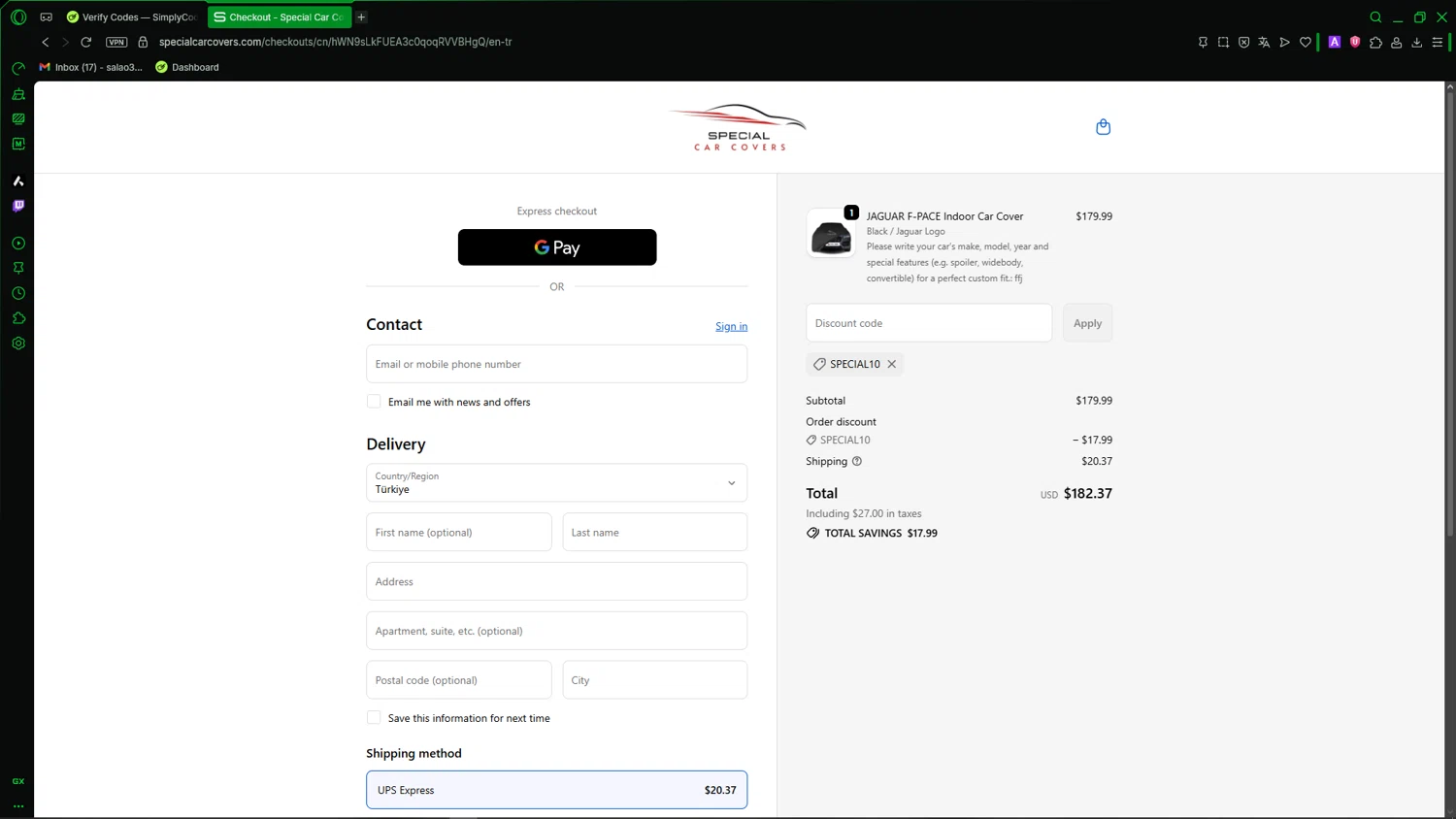Viewport: 1456px width, 819px height.
Task: Open GX Corner gamepad icon
Action: pyautogui.click(x=46, y=16)
